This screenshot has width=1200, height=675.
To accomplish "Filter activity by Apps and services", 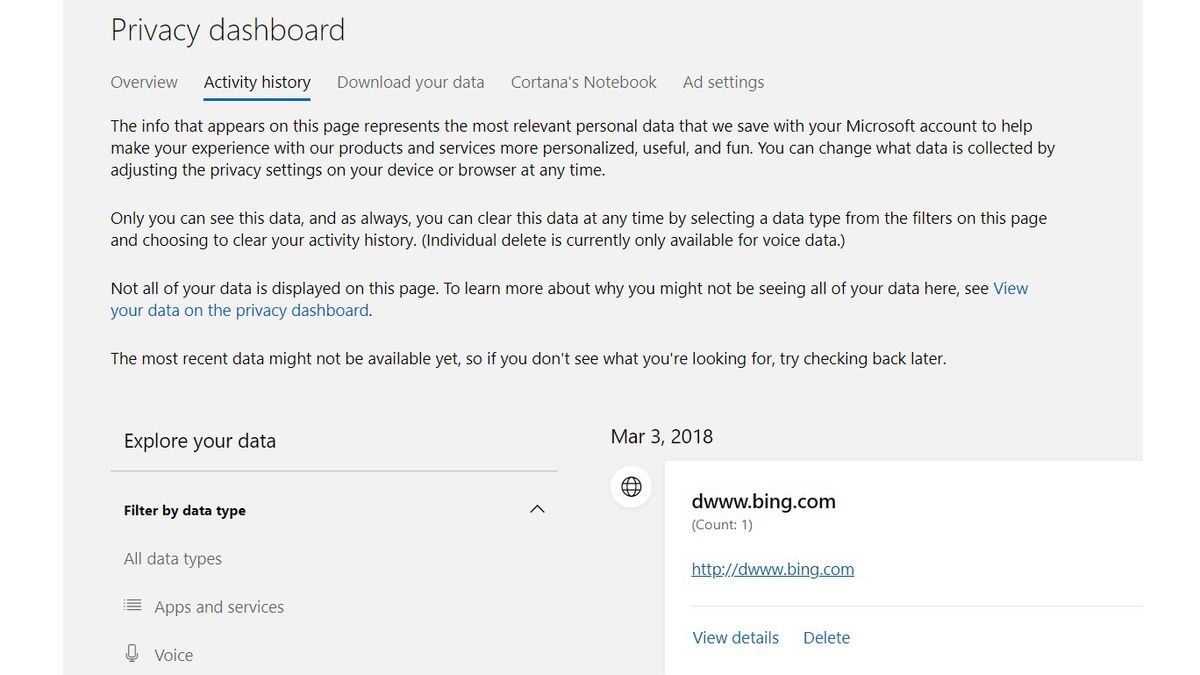I will point(219,606).
